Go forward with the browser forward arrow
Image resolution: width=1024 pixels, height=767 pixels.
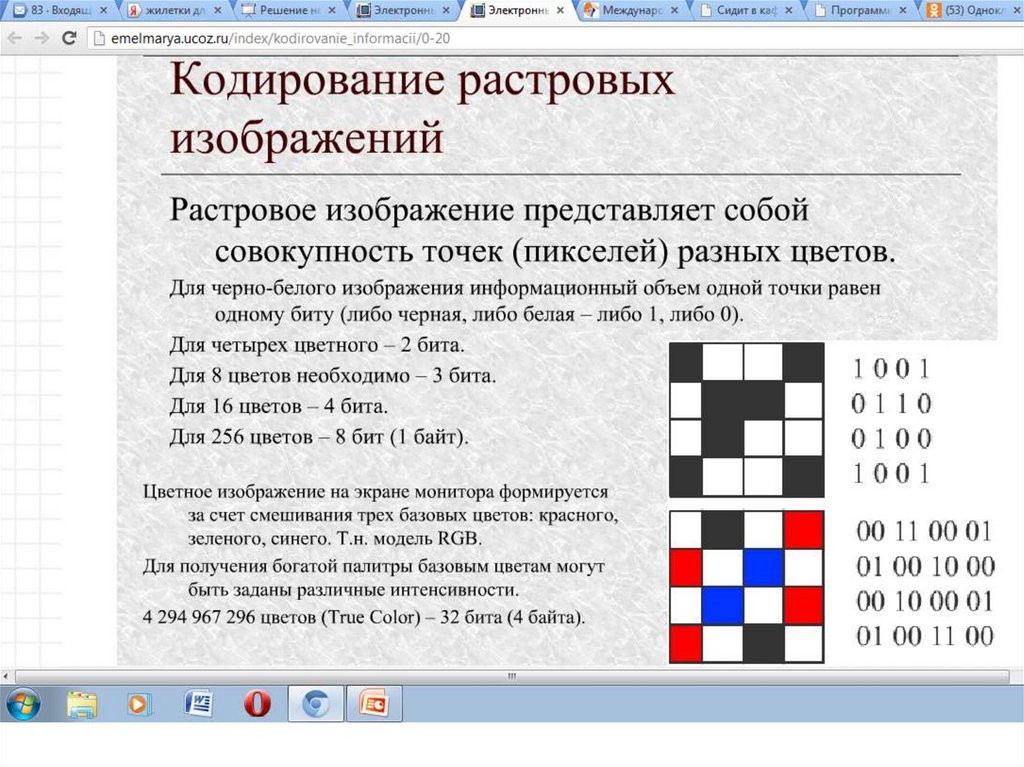click(x=42, y=39)
